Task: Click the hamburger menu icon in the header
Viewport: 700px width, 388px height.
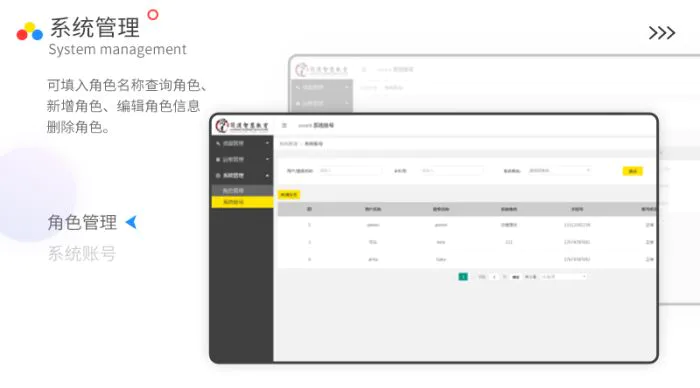Action: pyautogui.click(x=284, y=125)
